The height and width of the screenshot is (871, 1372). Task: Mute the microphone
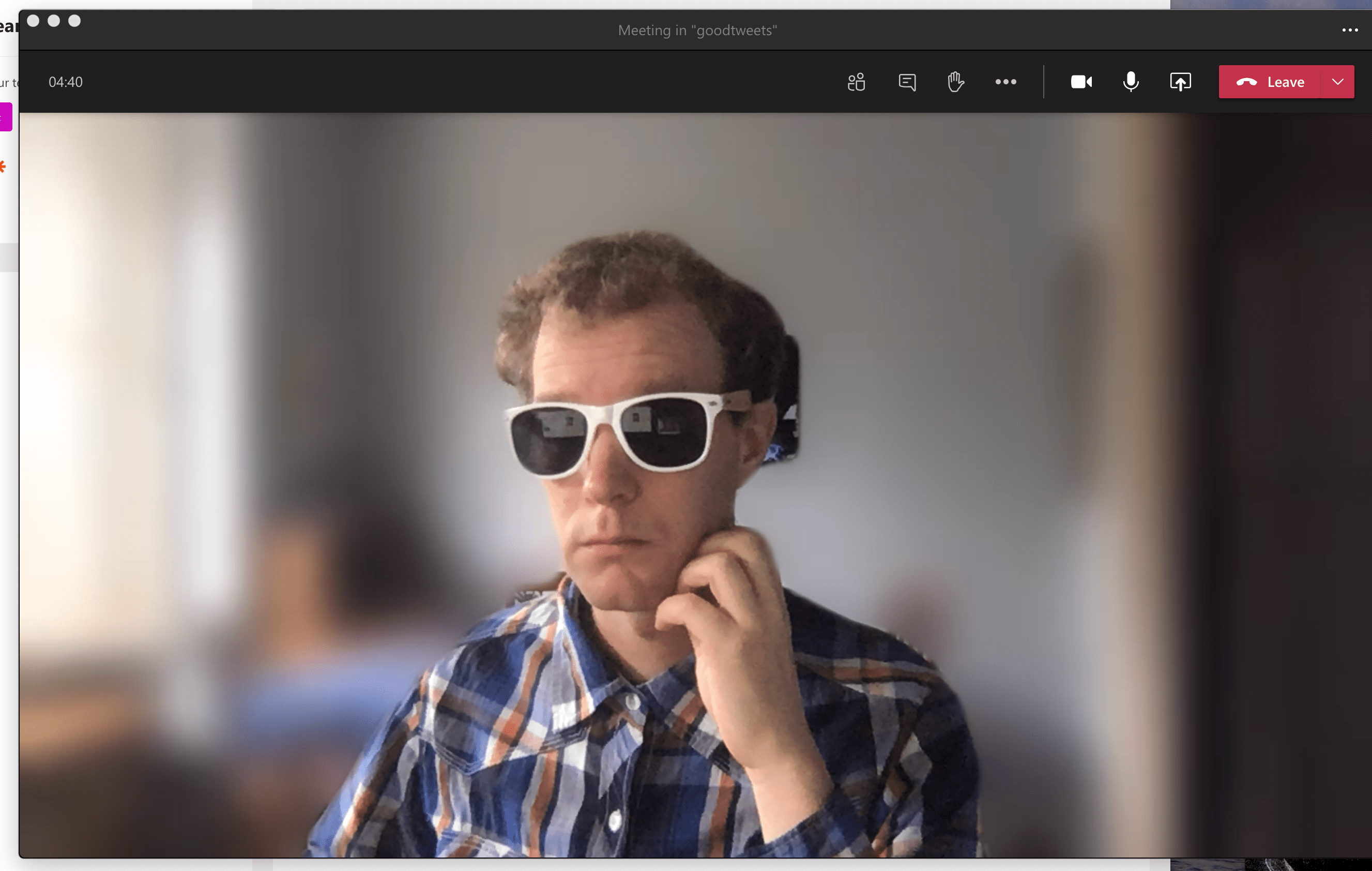coord(1131,82)
